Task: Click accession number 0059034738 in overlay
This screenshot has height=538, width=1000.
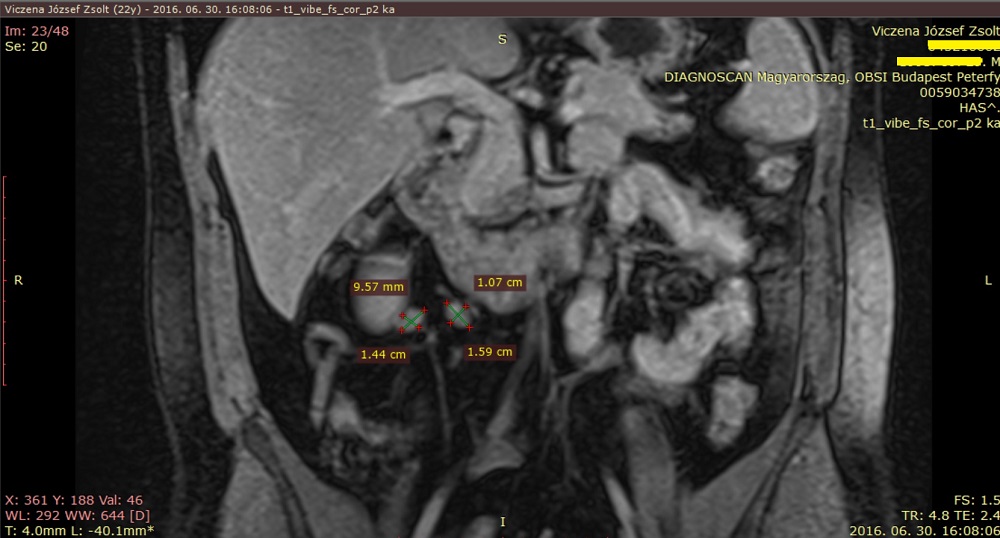Action: coord(958,92)
